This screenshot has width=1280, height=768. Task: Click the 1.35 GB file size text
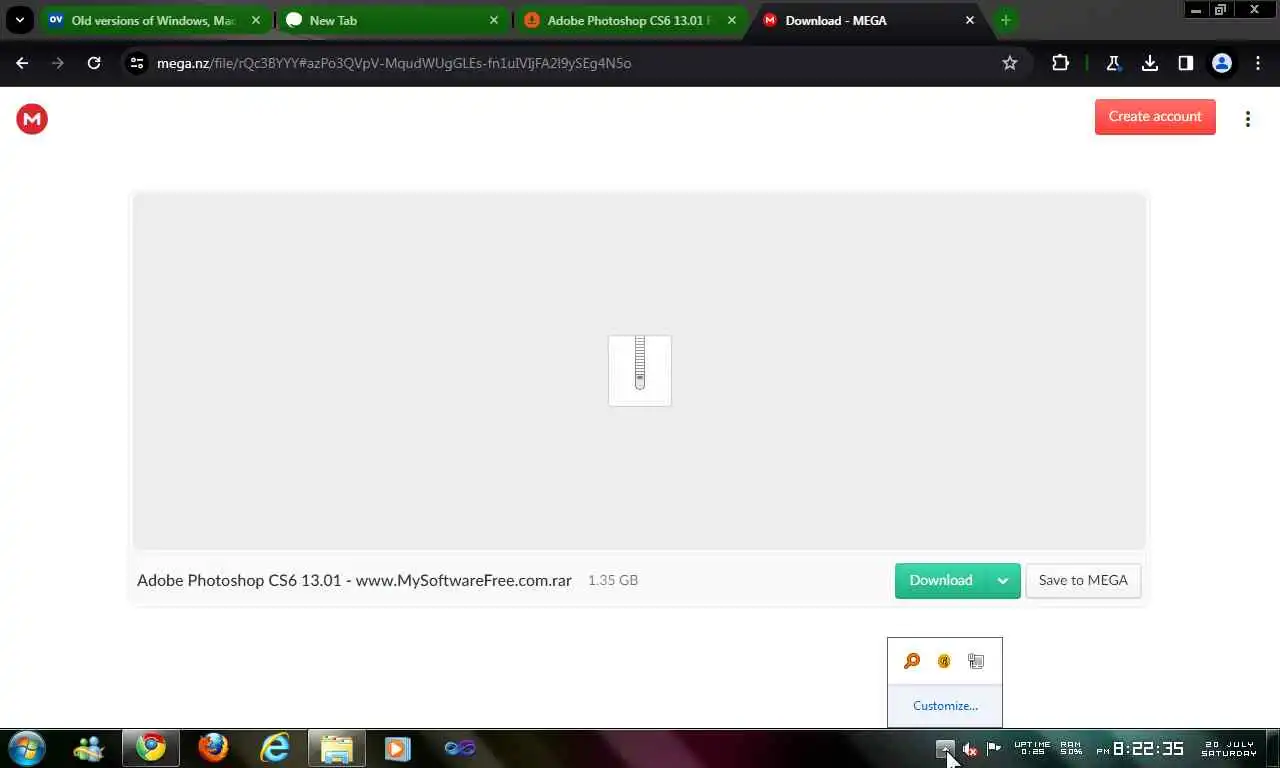[x=613, y=580]
